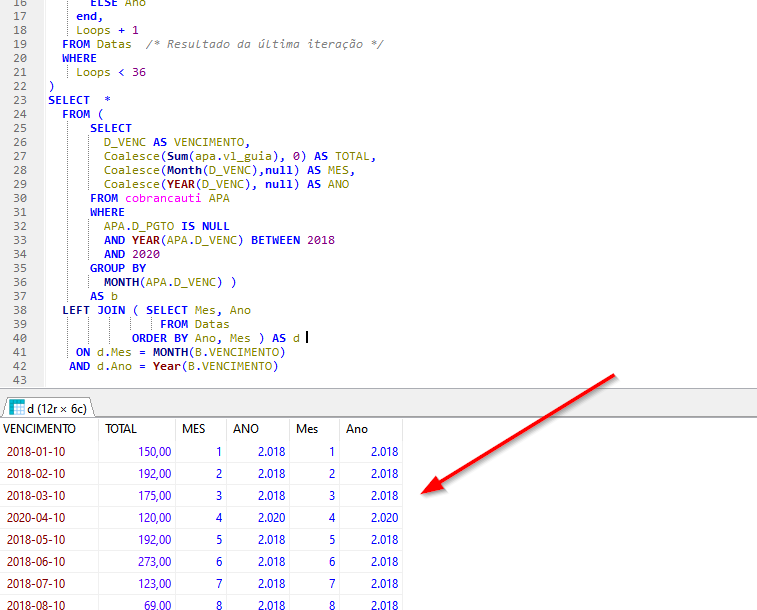757x610 pixels.
Task: Click the uppercase ANO column header
Action: [246, 429]
